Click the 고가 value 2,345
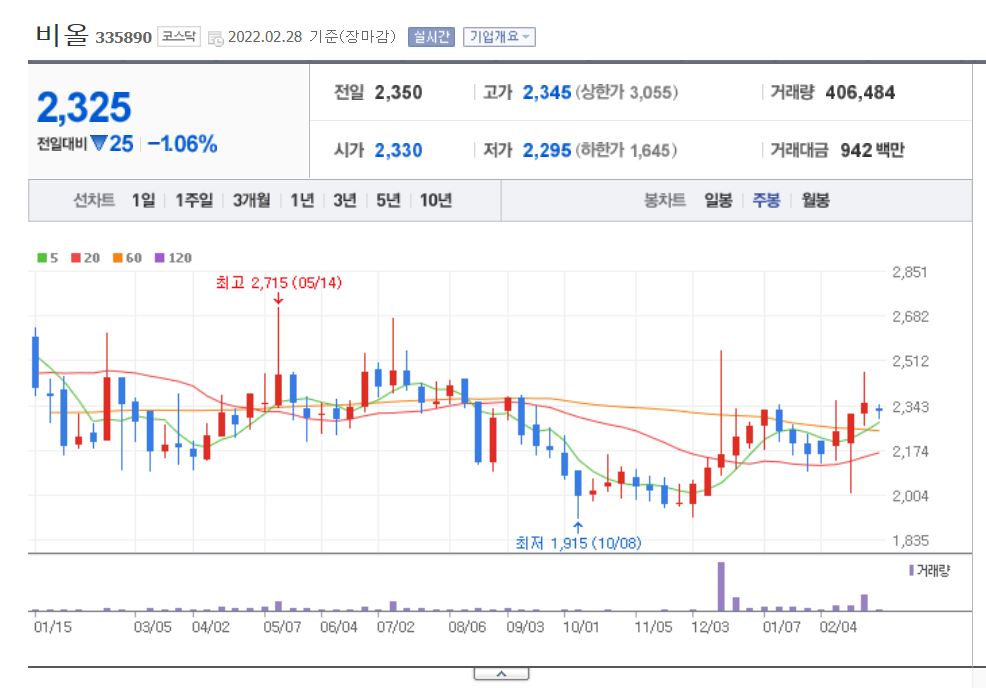 (547, 92)
